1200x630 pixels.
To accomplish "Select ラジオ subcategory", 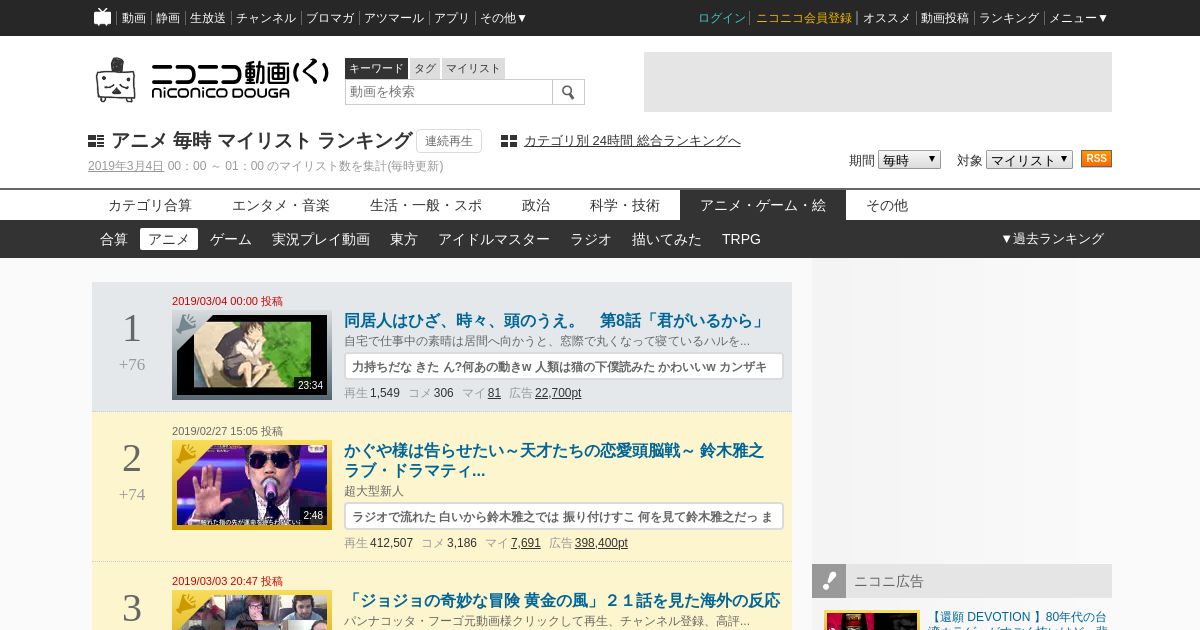I will pos(591,239).
